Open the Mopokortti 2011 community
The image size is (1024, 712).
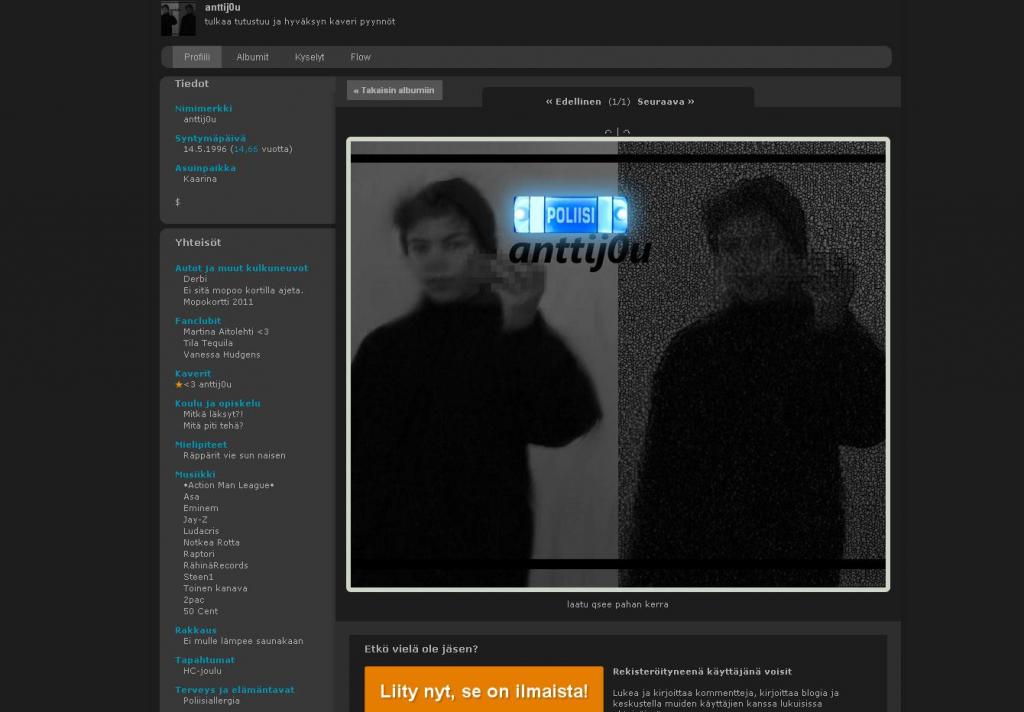[x=218, y=302]
